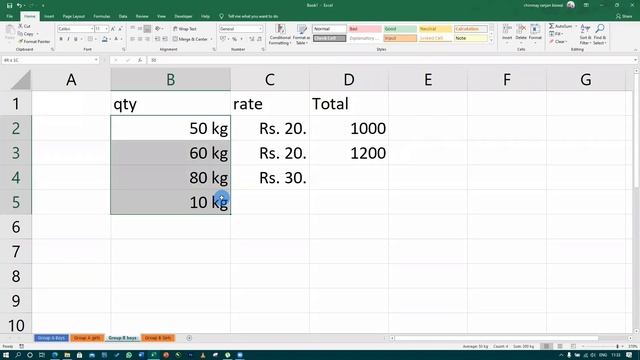Image resolution: width=640 pixels, height=360 pixels.
Task: Switch to Normal view in status bar
Action: [x=547, y=346]
